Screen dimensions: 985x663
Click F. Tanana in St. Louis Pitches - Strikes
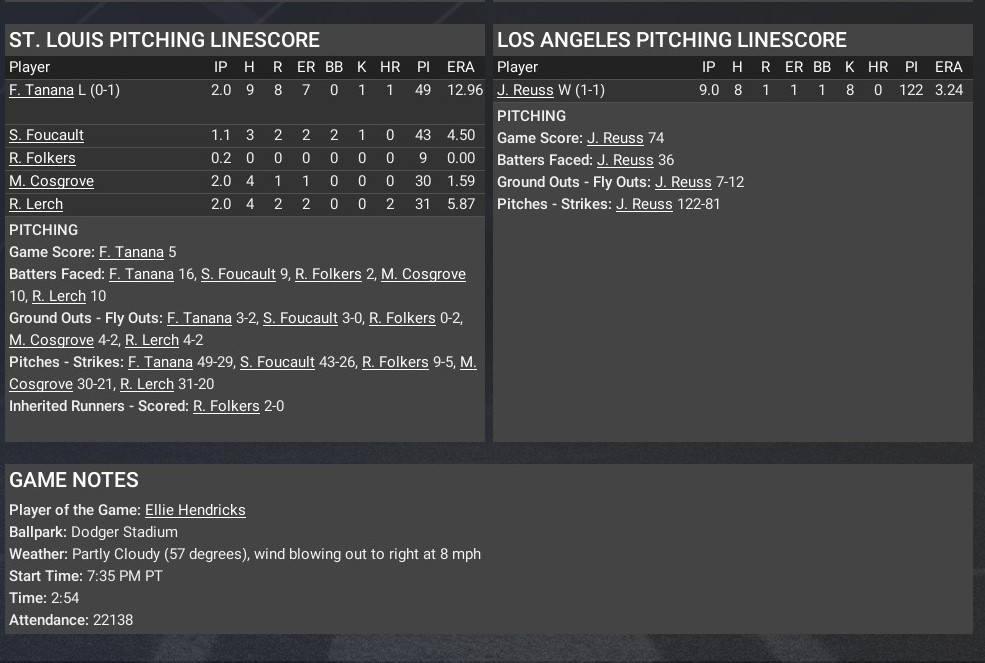coord(160,362)
